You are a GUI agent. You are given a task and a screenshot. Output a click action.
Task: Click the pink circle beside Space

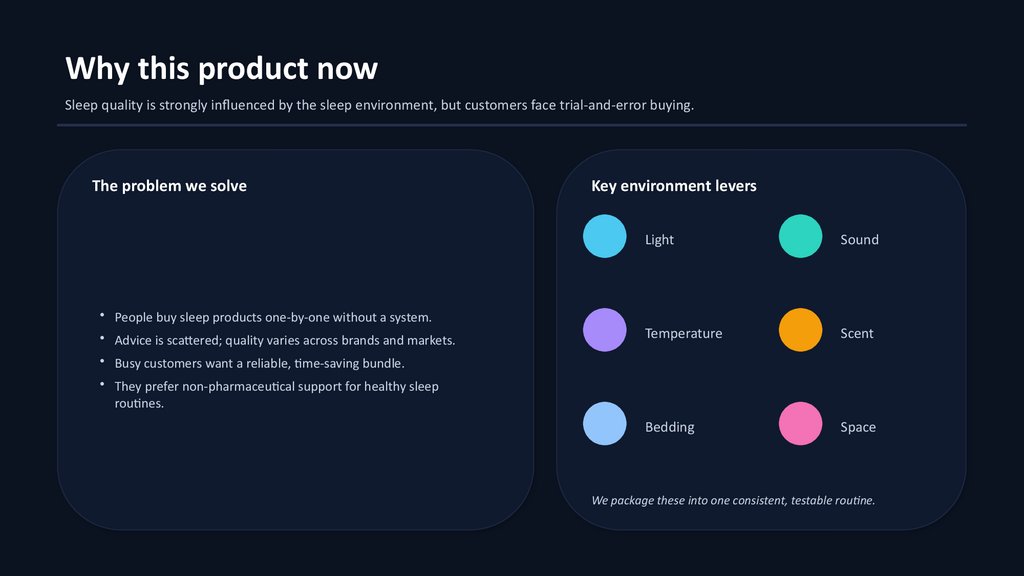(x=800, y=423)
